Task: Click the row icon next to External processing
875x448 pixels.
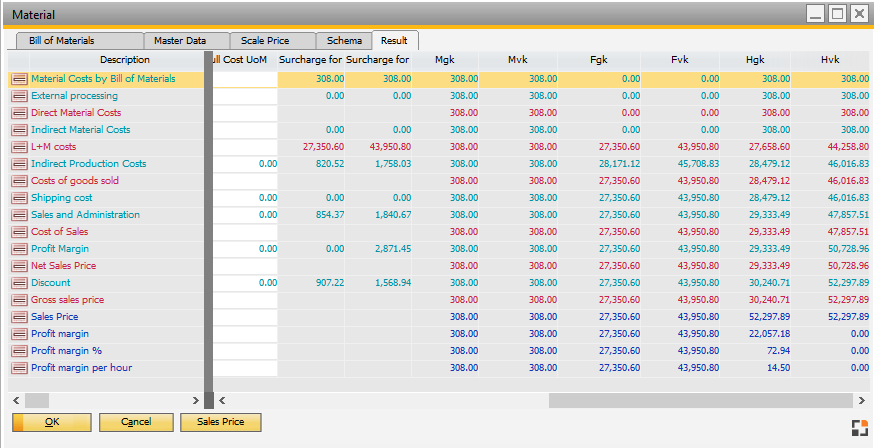Action: 19,96
